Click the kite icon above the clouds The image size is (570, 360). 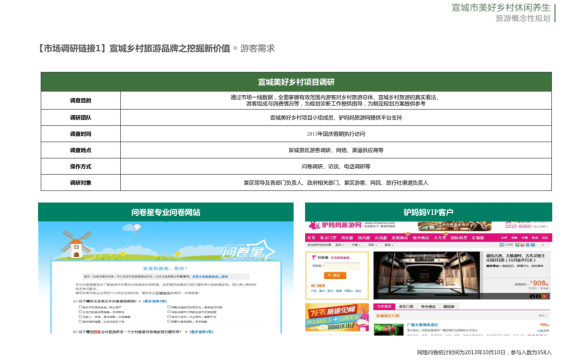pyautogui.click(x=137, y=229)
